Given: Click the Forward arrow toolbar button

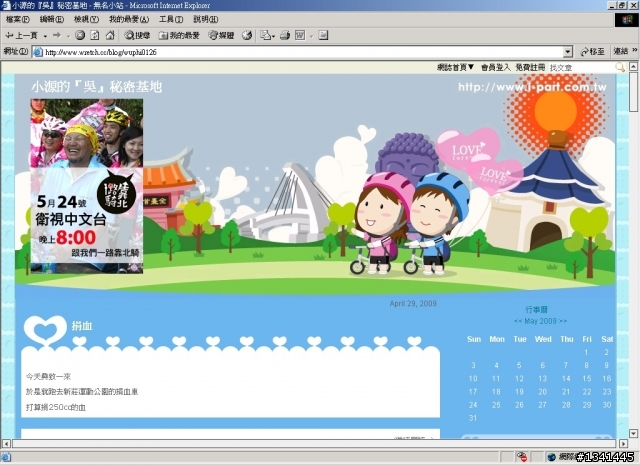Looking at the screenshot, I should (57, 36).
